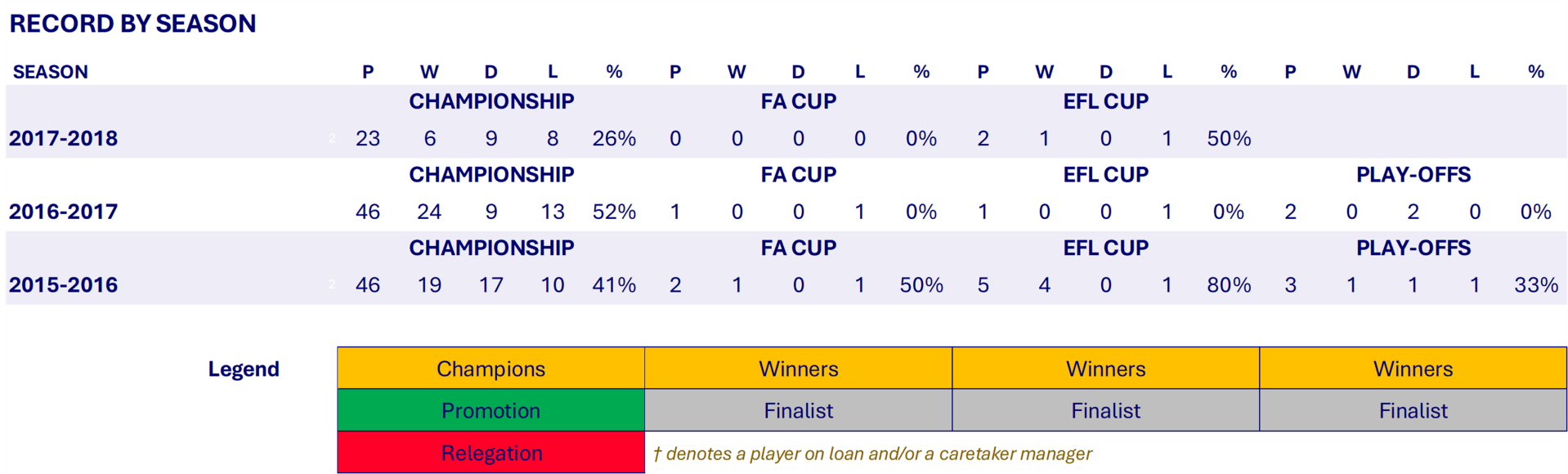Click the 26% Championship win percentage
The image size is (1568, 474).
coord(614,138)
